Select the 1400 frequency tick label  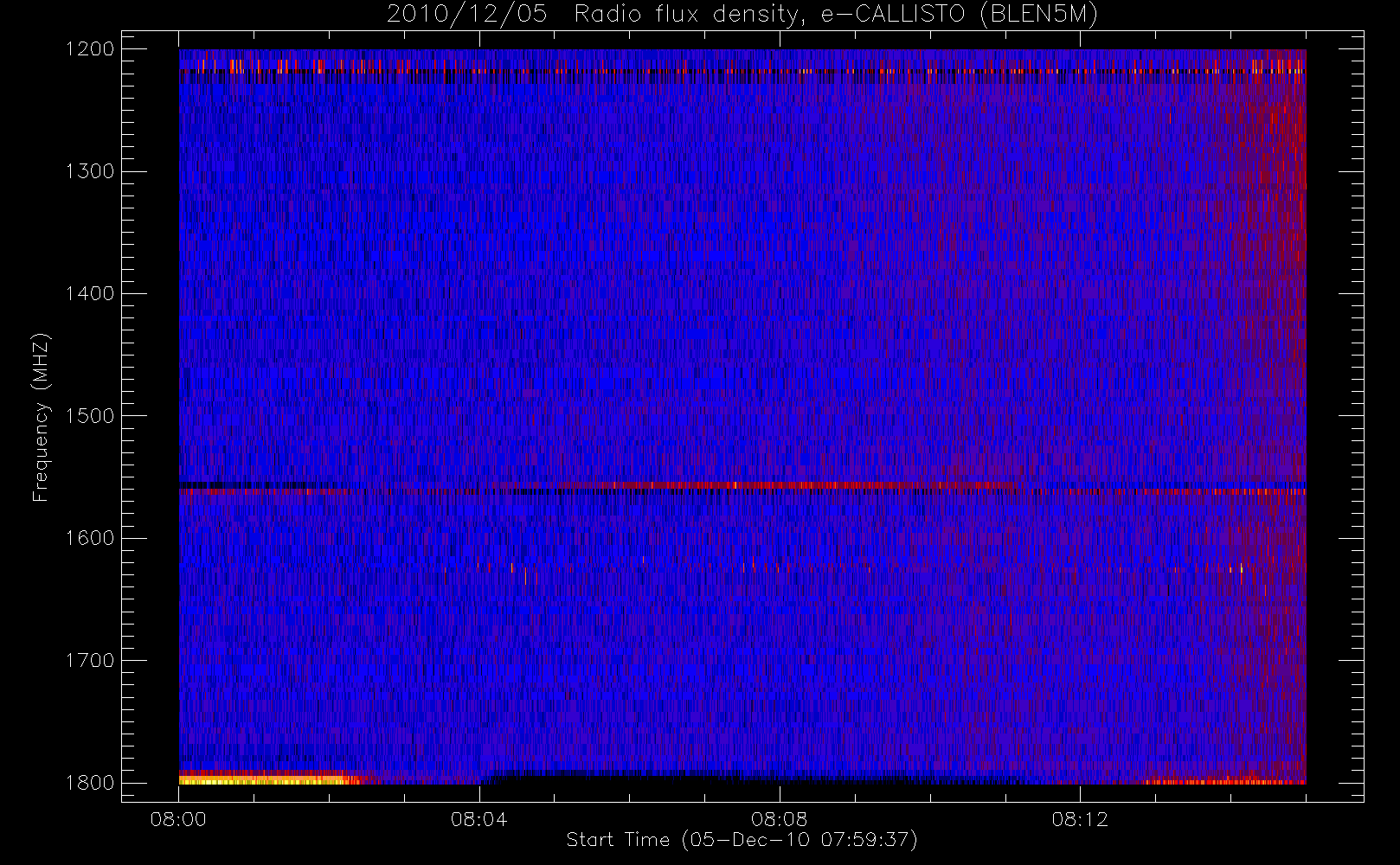(x=90, y=294)
